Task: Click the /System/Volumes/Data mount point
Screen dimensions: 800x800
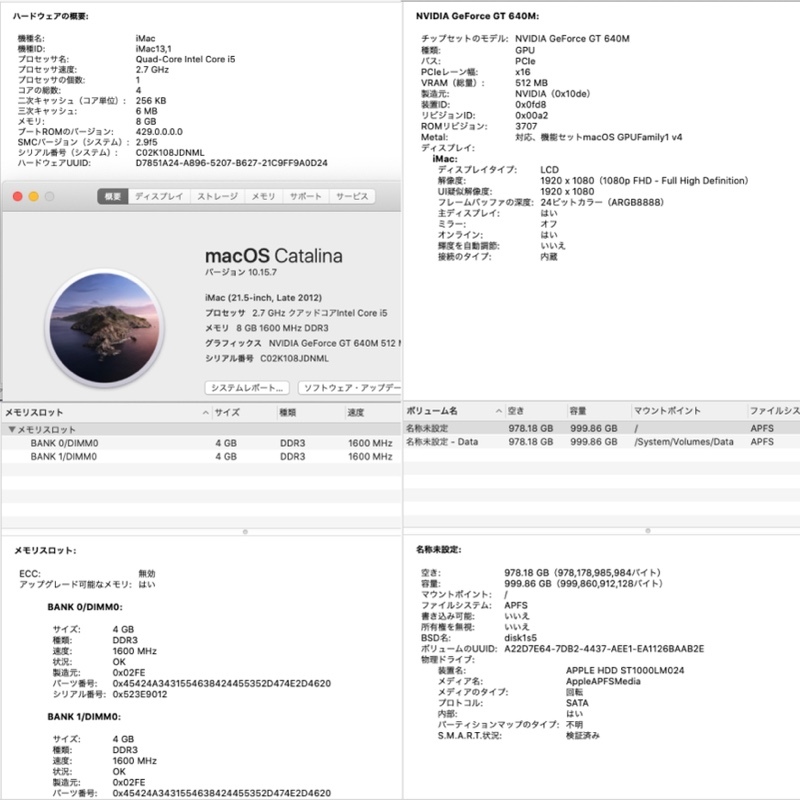Action: click(x=684, y=442)
